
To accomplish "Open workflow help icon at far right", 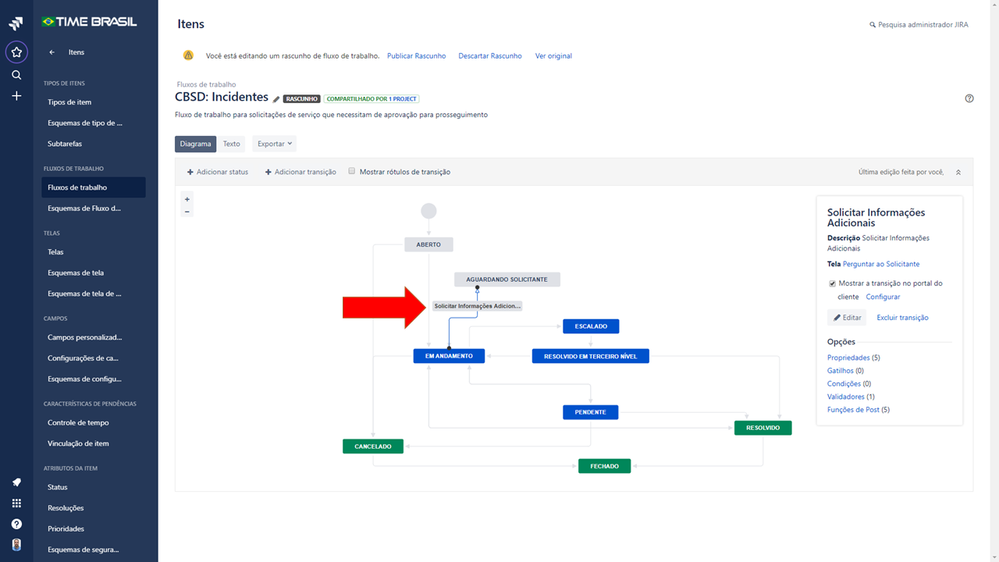I will (969, 98).
